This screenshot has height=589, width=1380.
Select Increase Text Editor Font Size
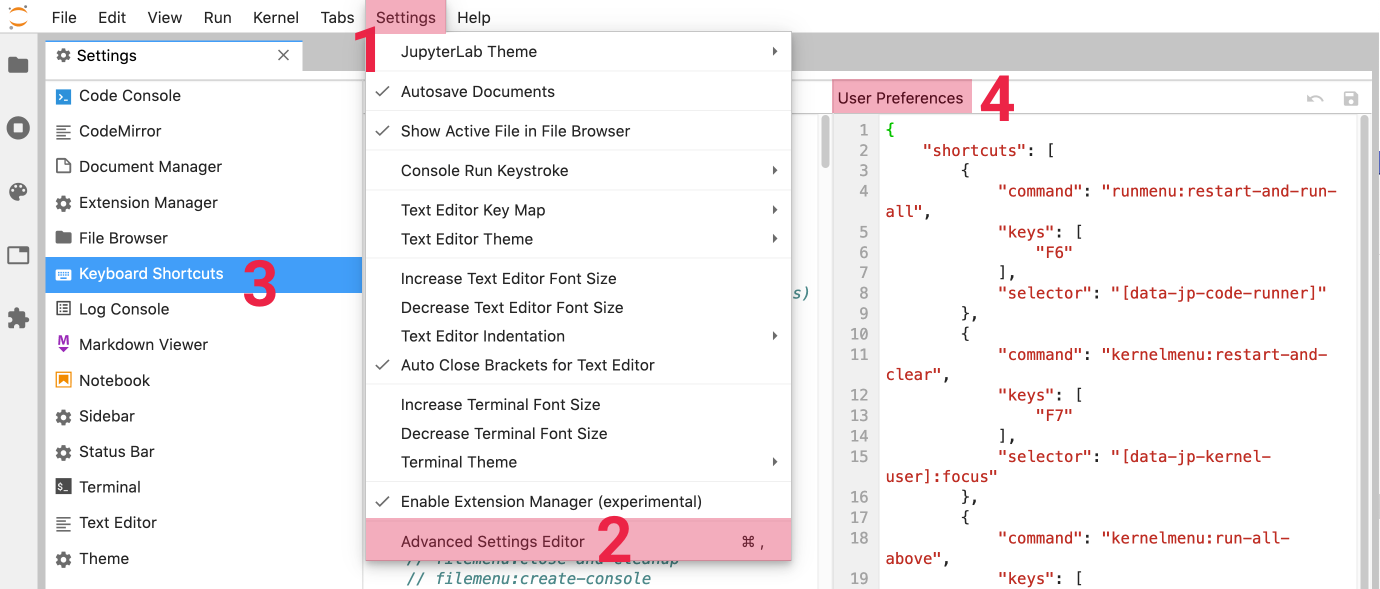(508, 278)
